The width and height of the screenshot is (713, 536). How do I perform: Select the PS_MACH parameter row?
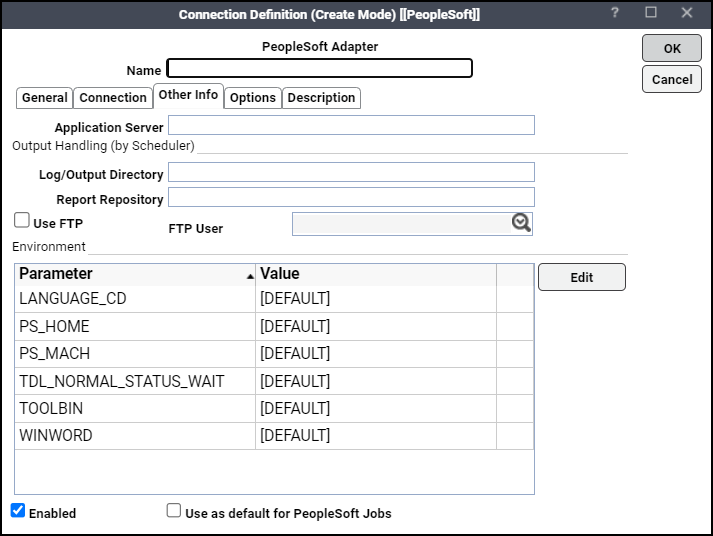click(274, 354)
